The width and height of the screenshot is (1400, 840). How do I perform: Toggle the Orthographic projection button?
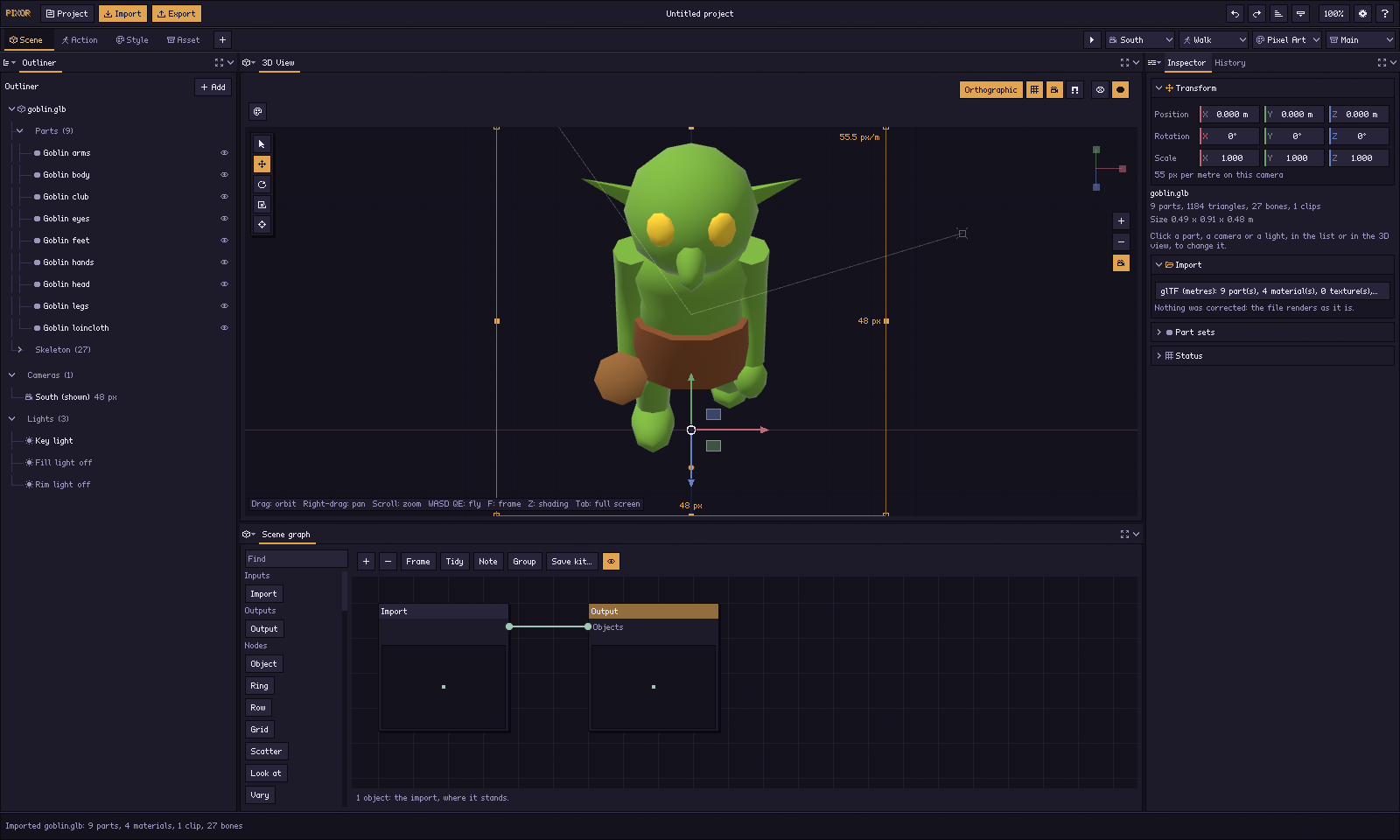[x=990, y=90]
